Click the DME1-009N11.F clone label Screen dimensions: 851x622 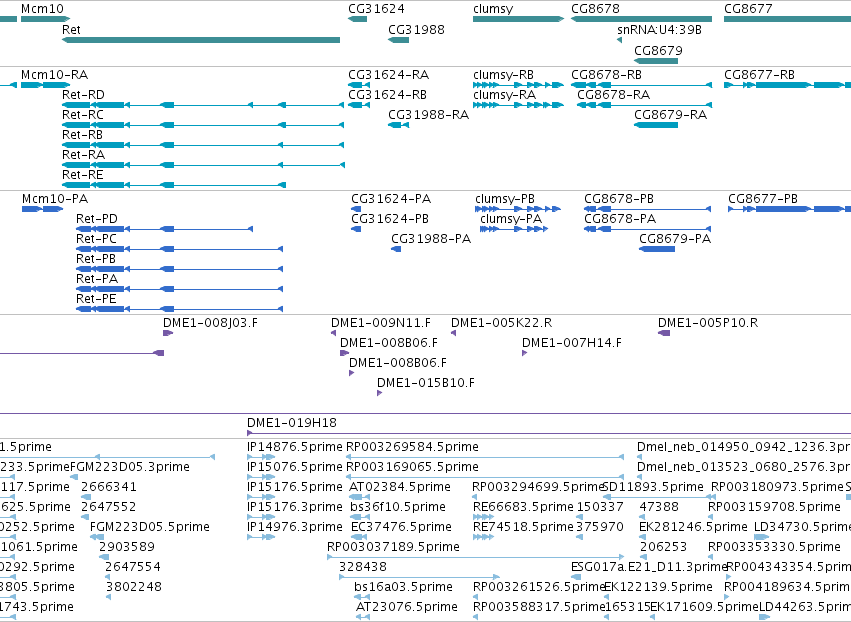[x=380, y=323]
